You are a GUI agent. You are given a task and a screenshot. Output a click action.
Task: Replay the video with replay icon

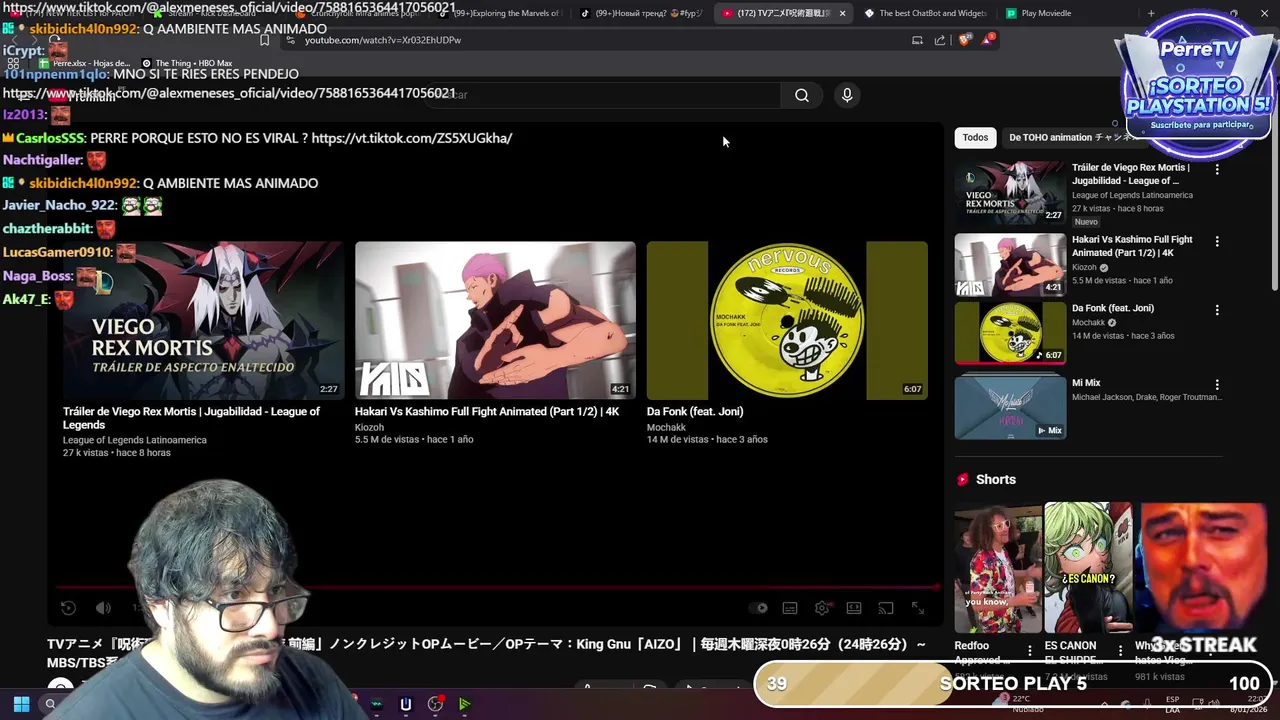click(68, 608)
